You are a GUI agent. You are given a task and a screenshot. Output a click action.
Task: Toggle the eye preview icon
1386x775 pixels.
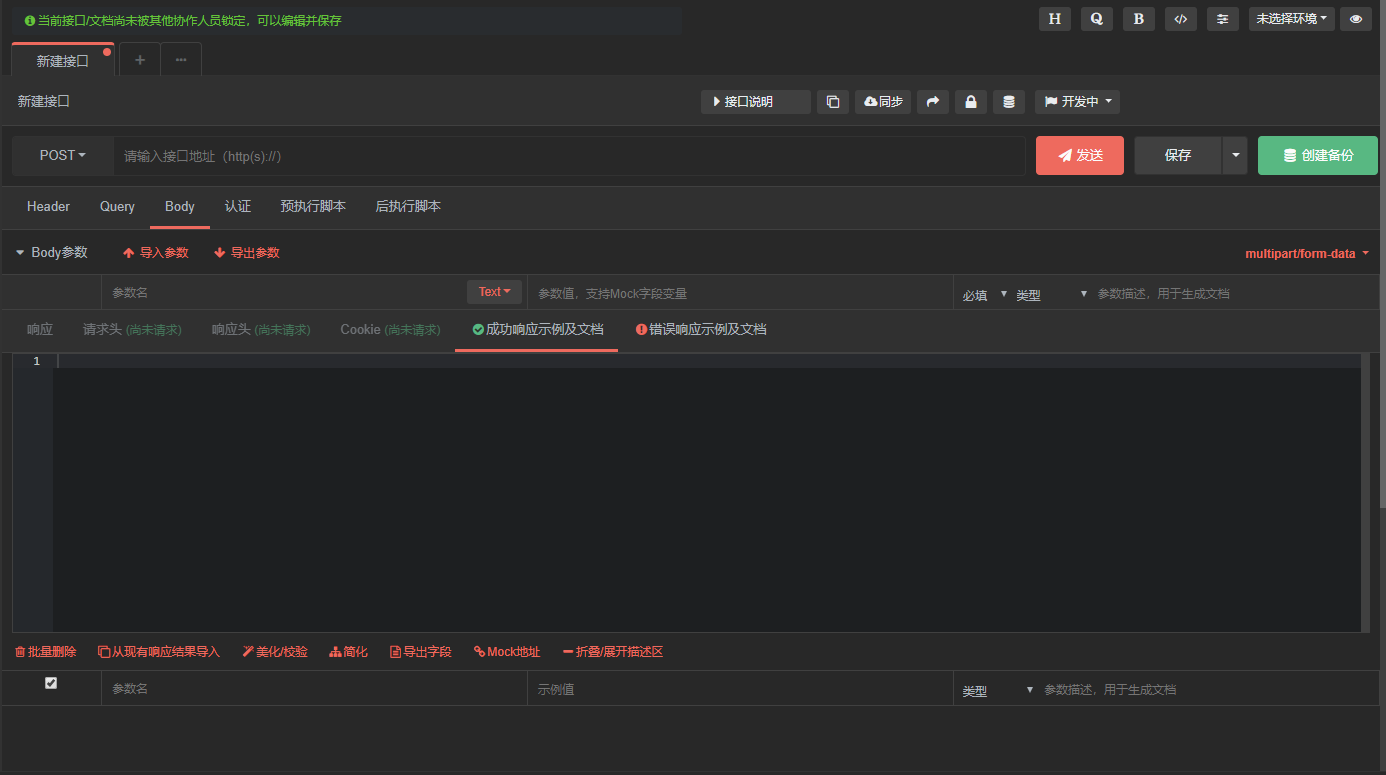[x=1356, y=19]
